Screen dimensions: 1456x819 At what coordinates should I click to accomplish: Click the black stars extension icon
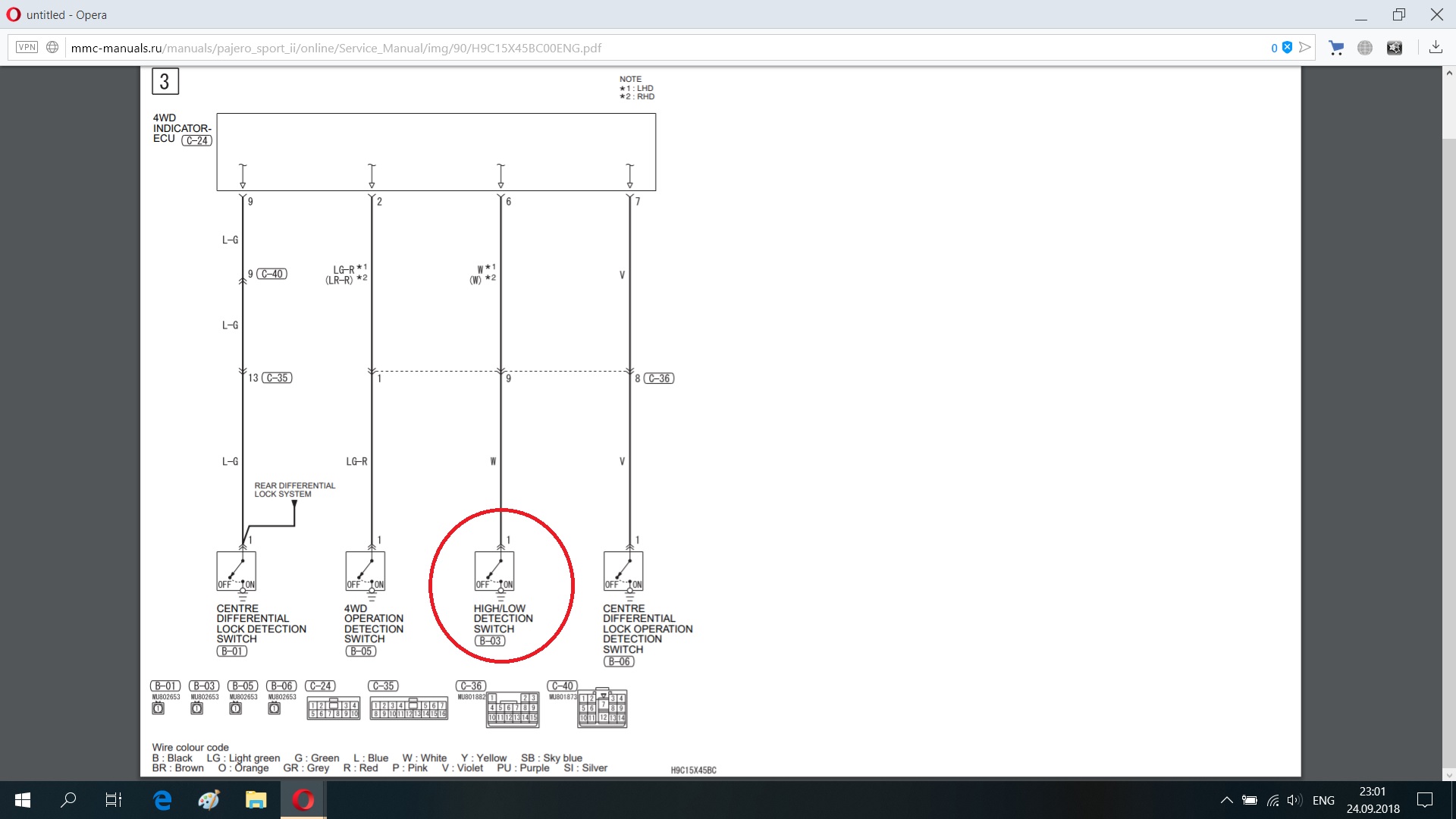tap(1395, 48)
